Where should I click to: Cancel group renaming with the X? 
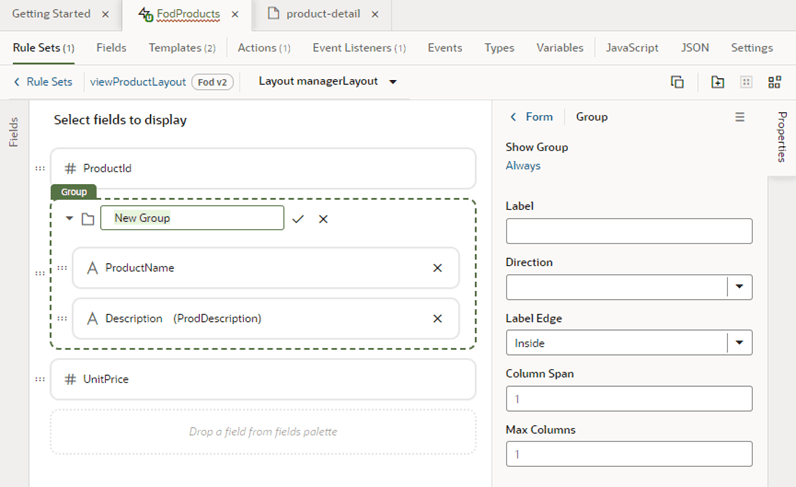tap(323, 219)
